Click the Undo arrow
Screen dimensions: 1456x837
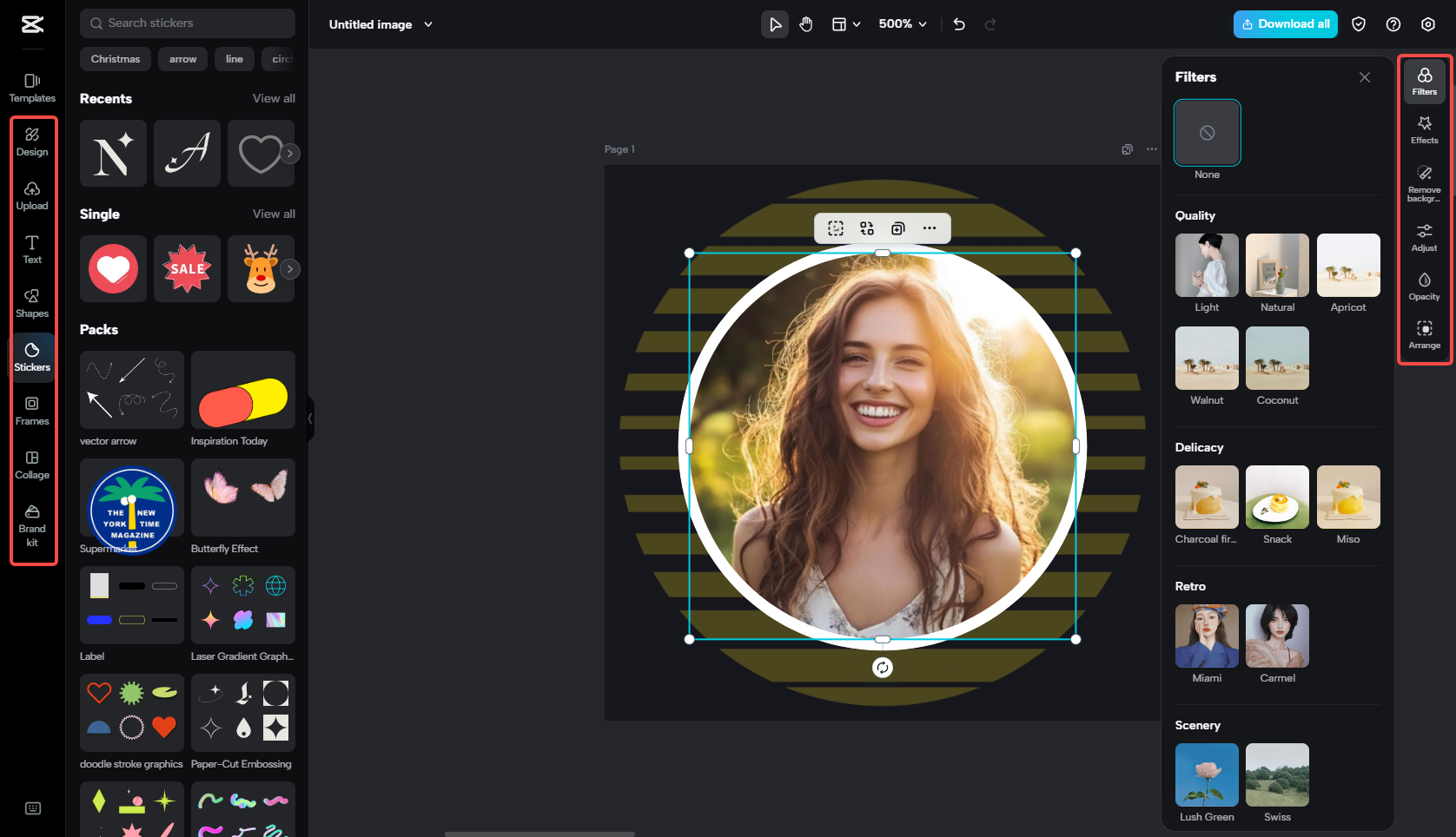(x=959, y=24)
